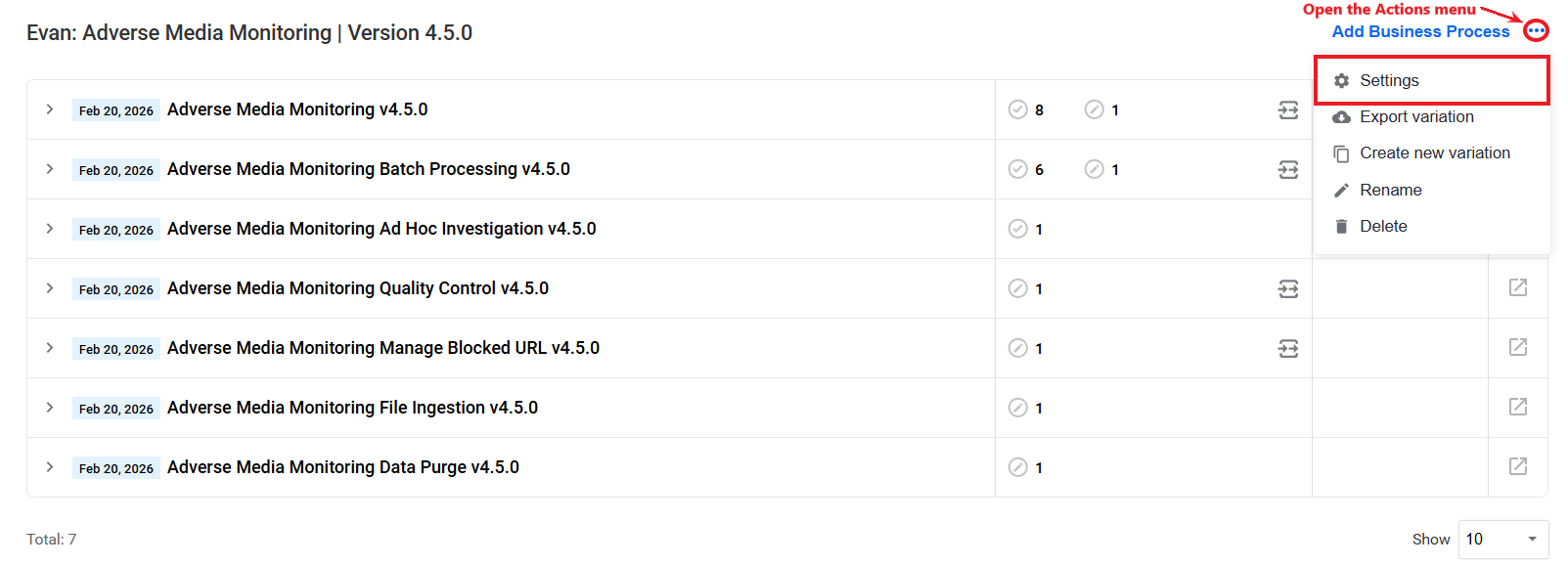The width and height of the screenshot is (1568, 566).
Task: Choose Create new variation option
Action: pyautogui.click(x=1432, y=152)
